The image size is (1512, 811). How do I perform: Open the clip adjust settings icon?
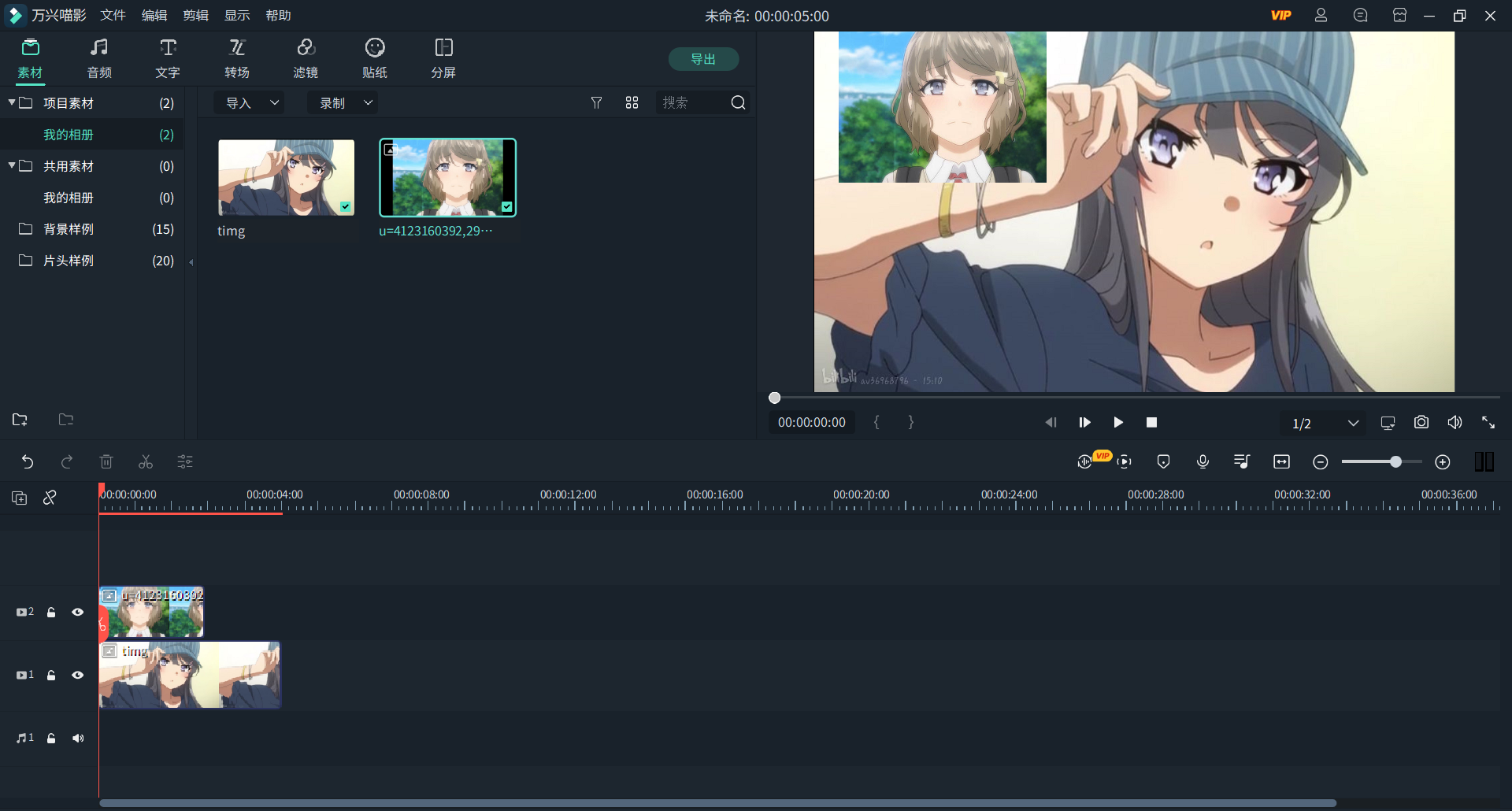click(185, 462)
